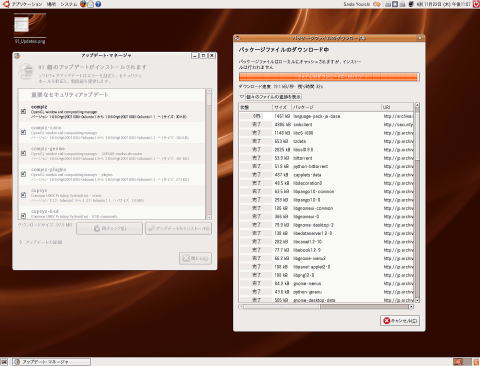Viewport: 480px width, 366px height.
Task: Open the blue help icon in top panel
Action: click(x=98, y=4)
